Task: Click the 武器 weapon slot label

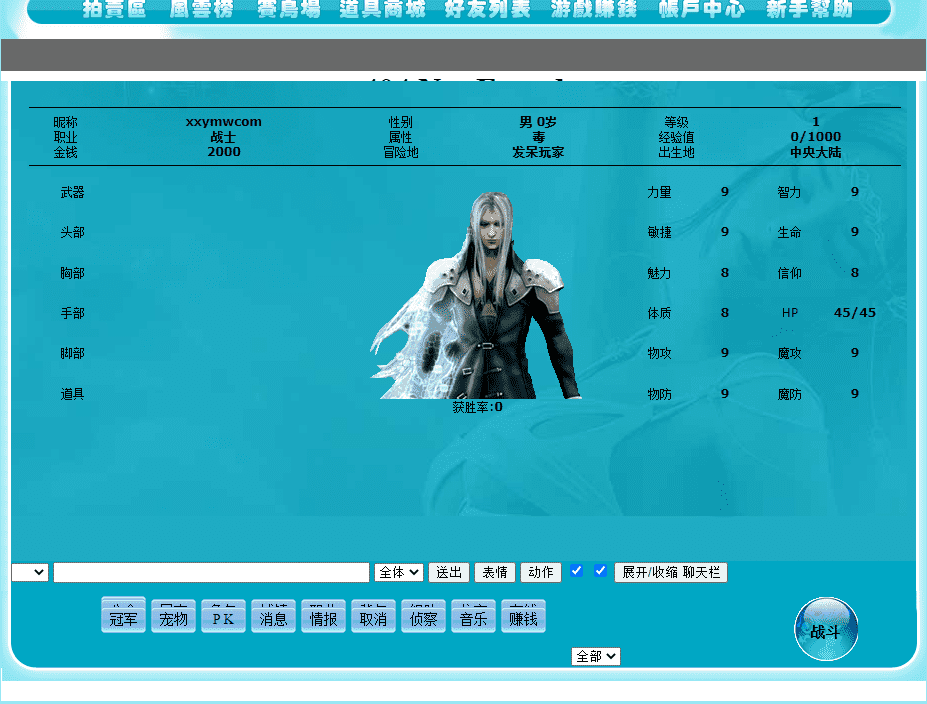Action: point(72,192)
